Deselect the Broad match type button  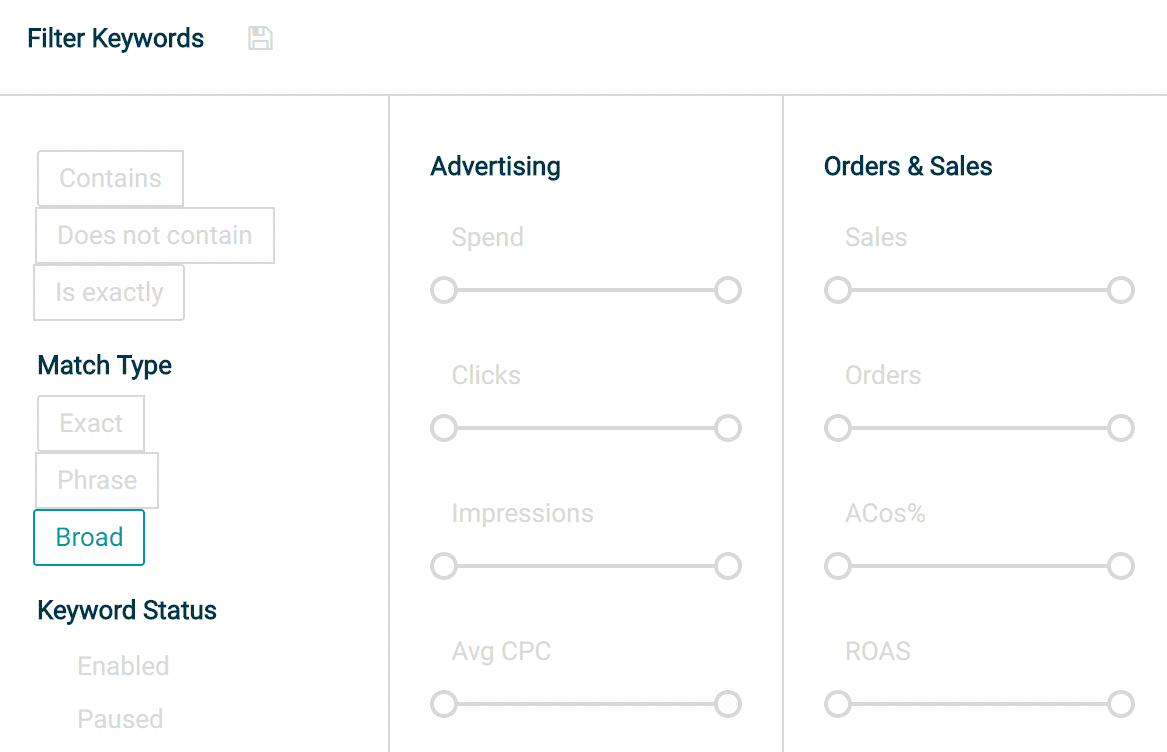click(89, 538)
